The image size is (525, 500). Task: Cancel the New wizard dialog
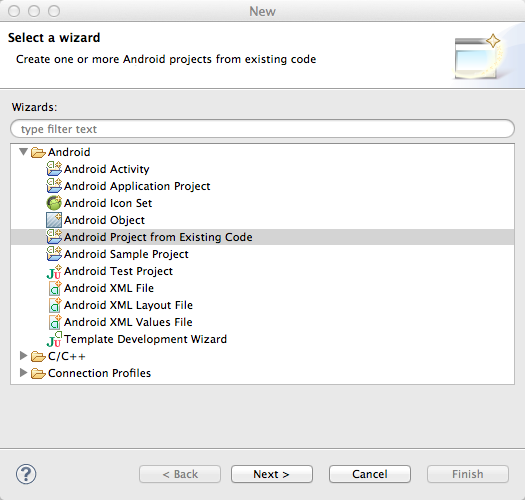tap(370, 474)
